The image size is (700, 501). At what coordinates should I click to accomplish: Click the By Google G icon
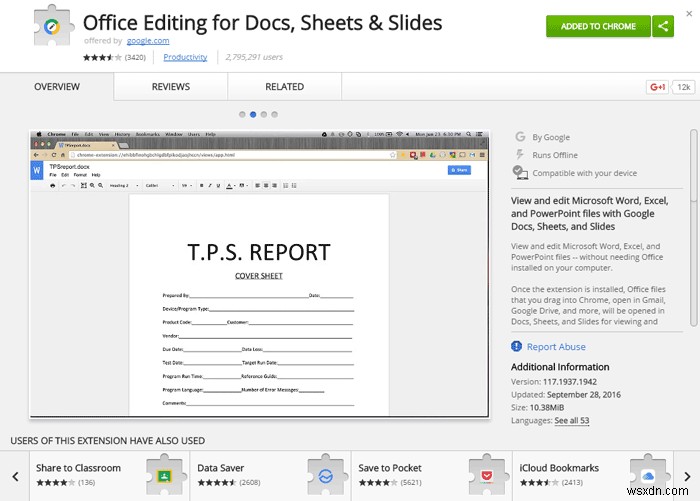(x=520, y=137)
